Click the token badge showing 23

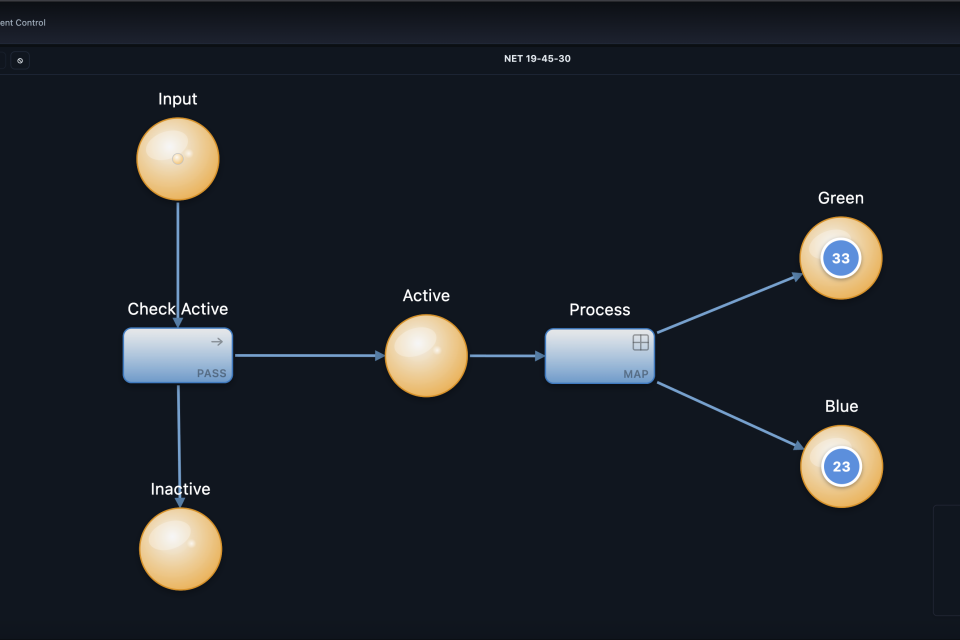click(x=841, y=467)
